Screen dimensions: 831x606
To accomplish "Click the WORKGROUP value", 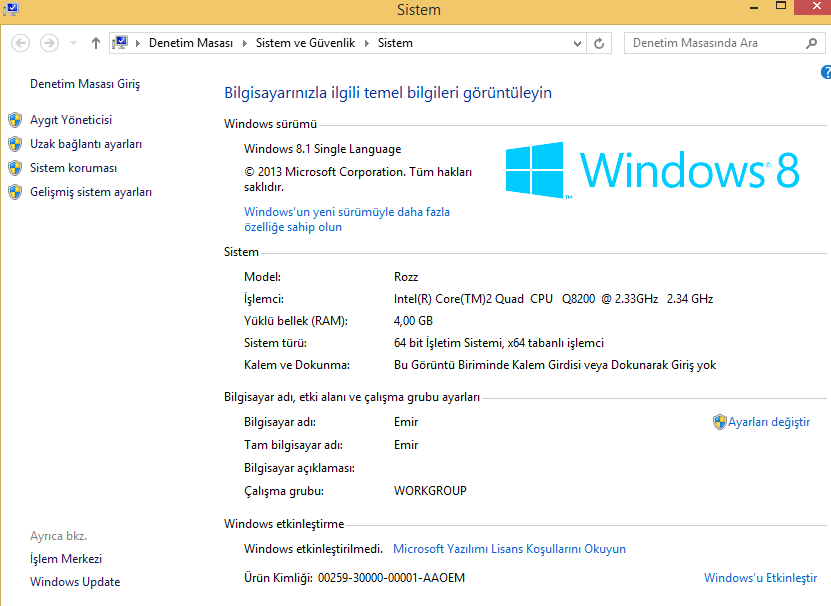I will click(x=430, y=490).
